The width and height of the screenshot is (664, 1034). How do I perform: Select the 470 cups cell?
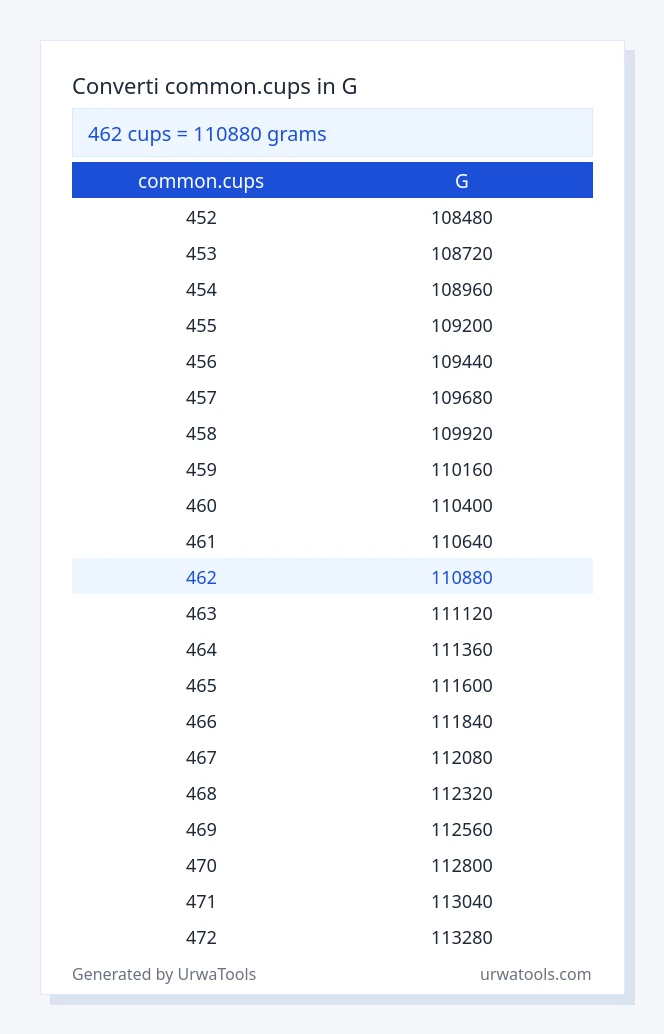click(201, 865)
